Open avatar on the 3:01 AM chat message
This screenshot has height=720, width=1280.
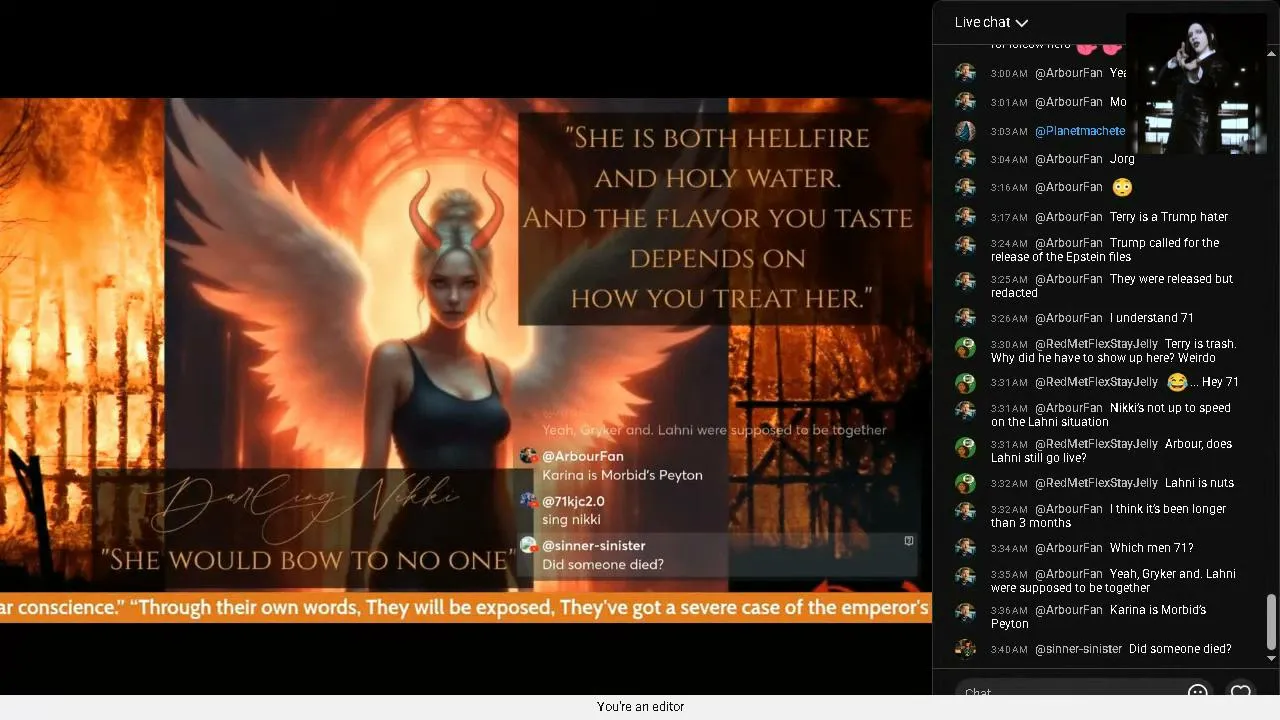point(965,102)
